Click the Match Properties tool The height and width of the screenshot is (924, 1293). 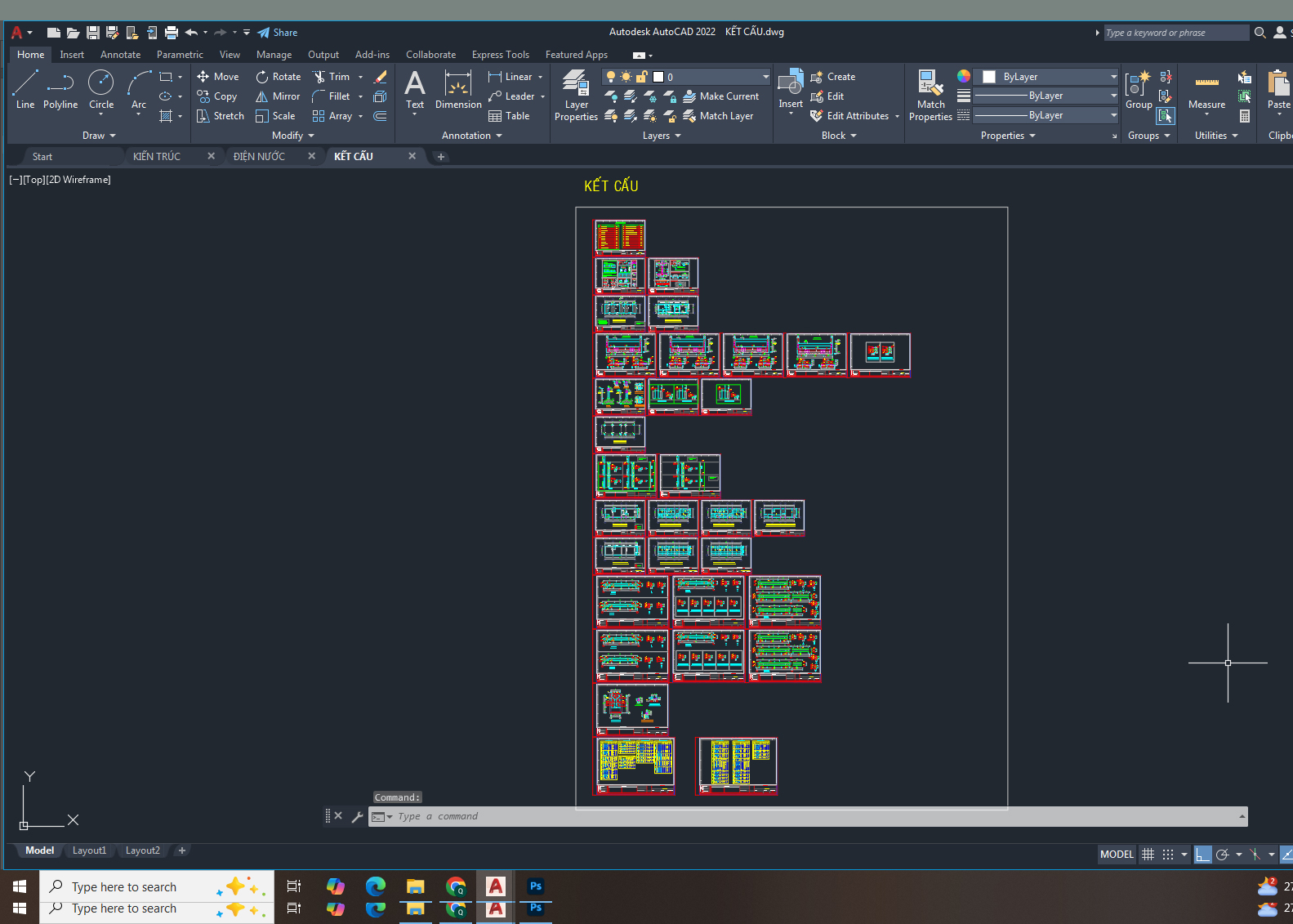(930, 95)
